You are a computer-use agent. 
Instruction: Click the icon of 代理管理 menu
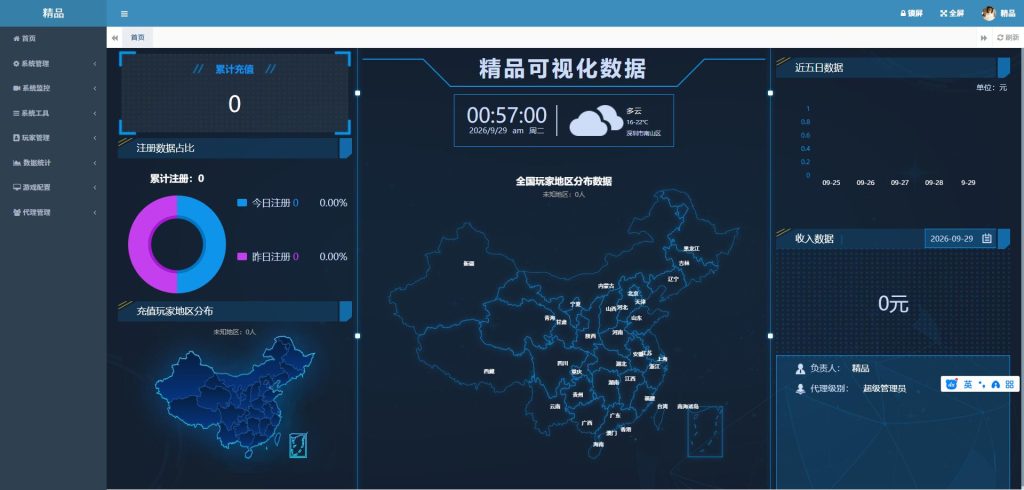[17, 212]
